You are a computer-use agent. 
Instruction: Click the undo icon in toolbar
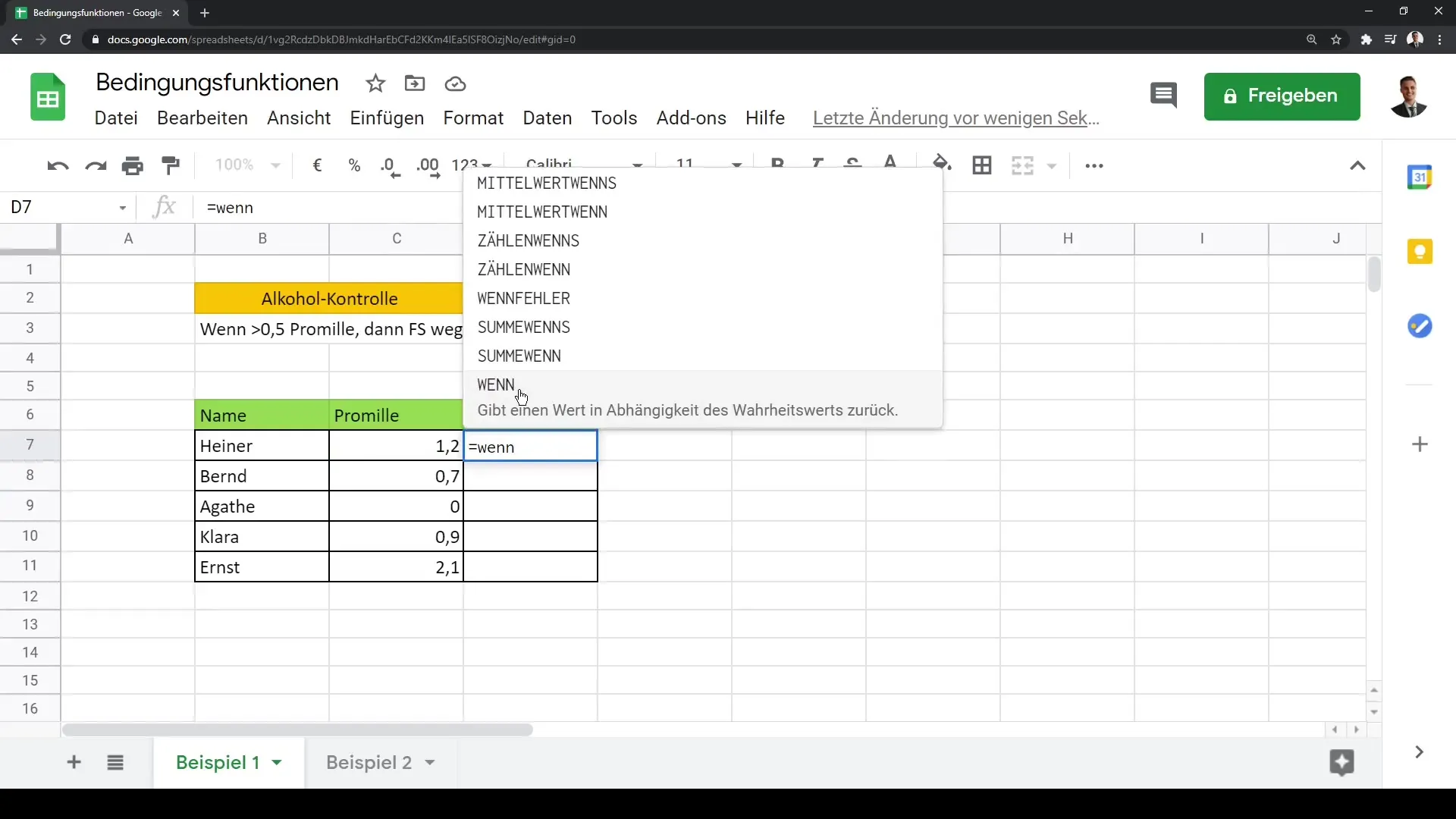point(56,166)
